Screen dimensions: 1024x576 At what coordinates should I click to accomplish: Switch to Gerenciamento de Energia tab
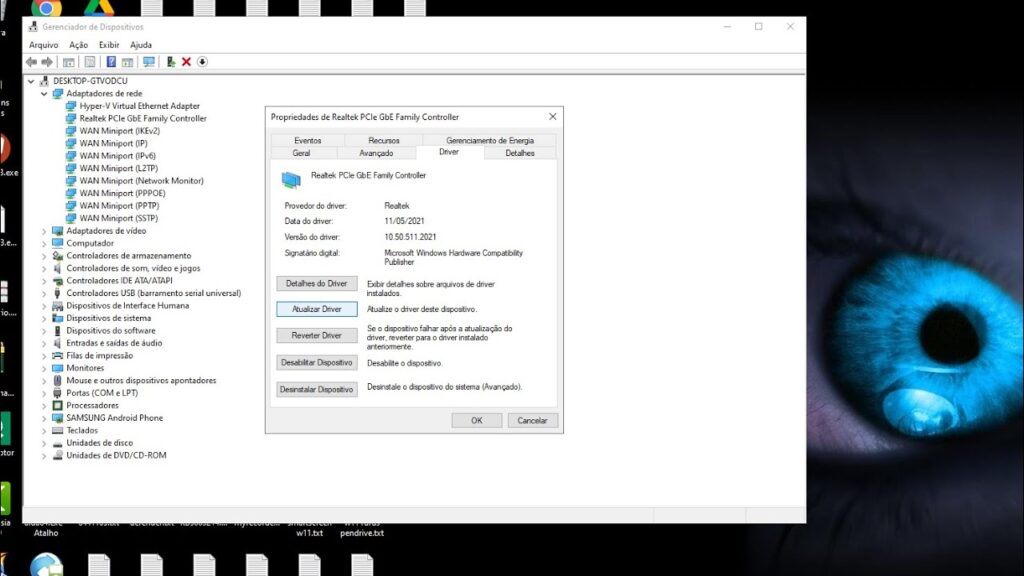(490, 140)
